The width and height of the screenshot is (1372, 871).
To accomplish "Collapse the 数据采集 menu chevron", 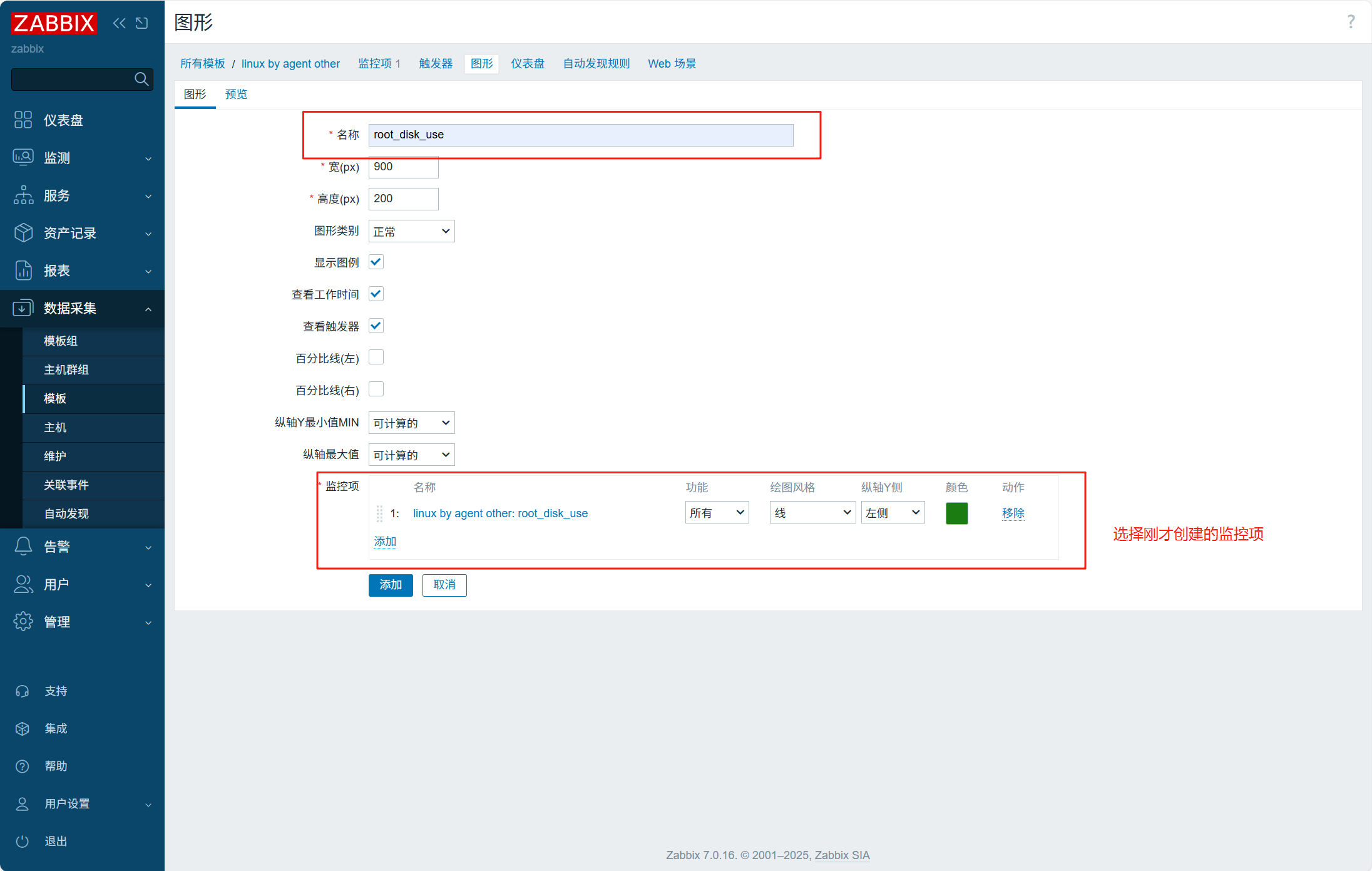I will 148,309.
